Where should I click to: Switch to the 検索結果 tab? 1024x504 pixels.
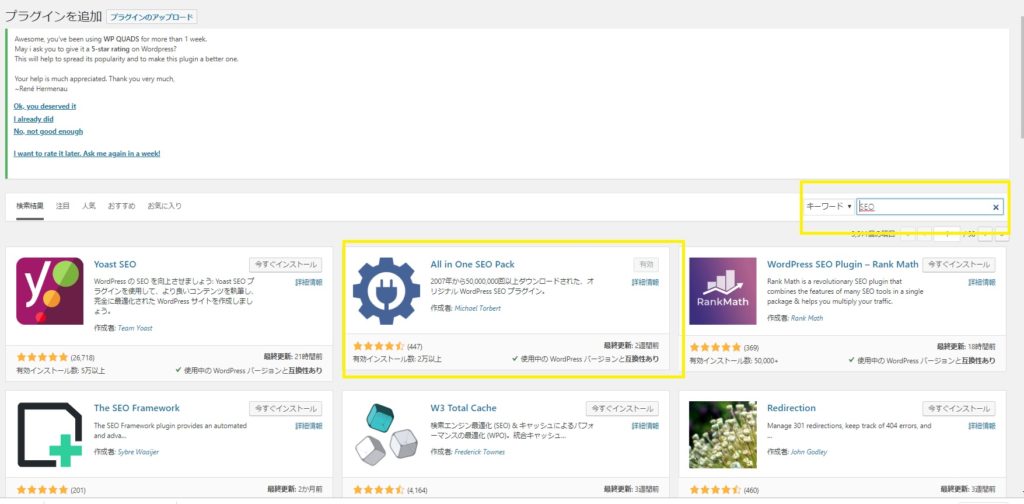click(30, 206)
